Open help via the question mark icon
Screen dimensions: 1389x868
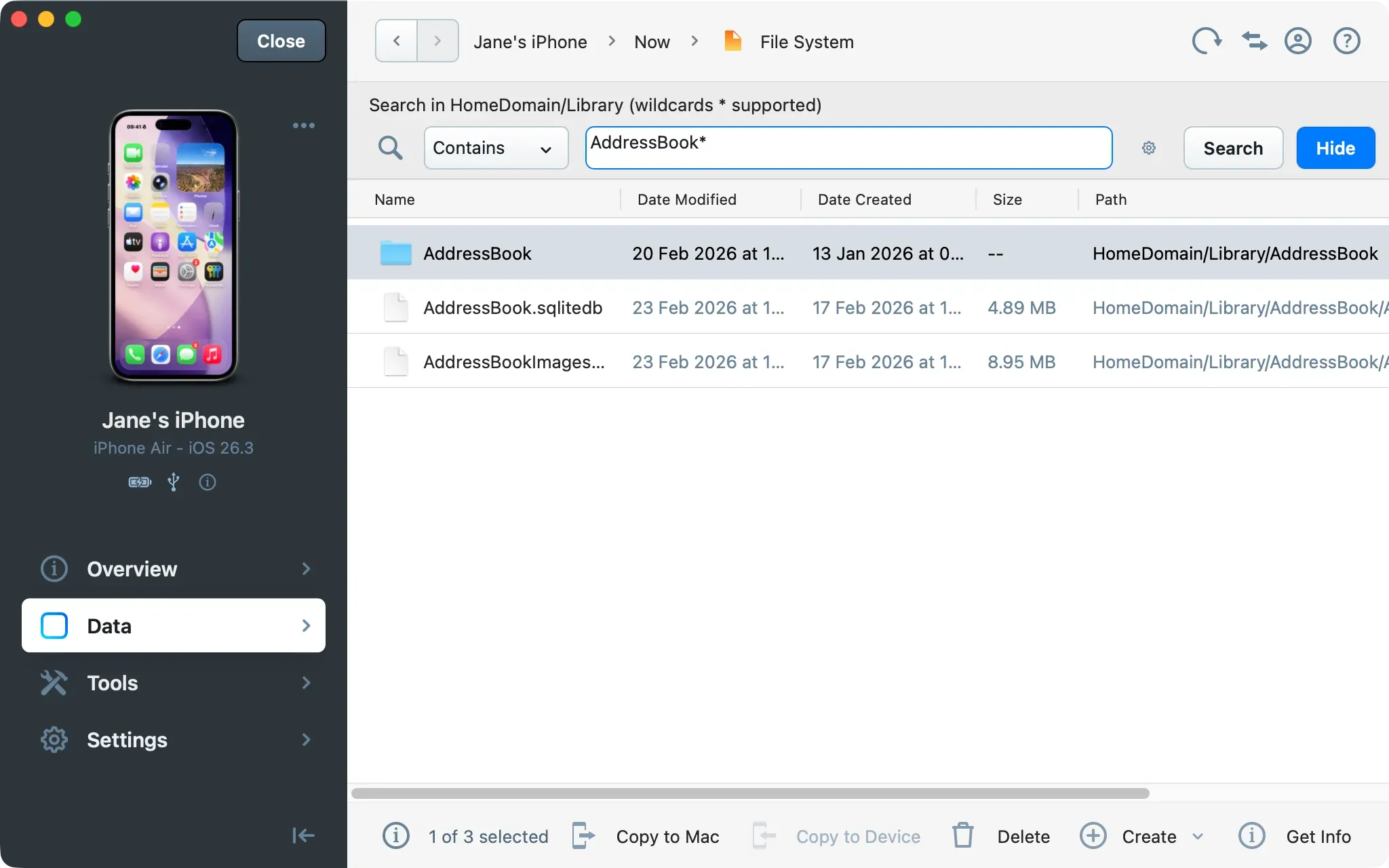pyautogui.click(x=1346, y=41)
